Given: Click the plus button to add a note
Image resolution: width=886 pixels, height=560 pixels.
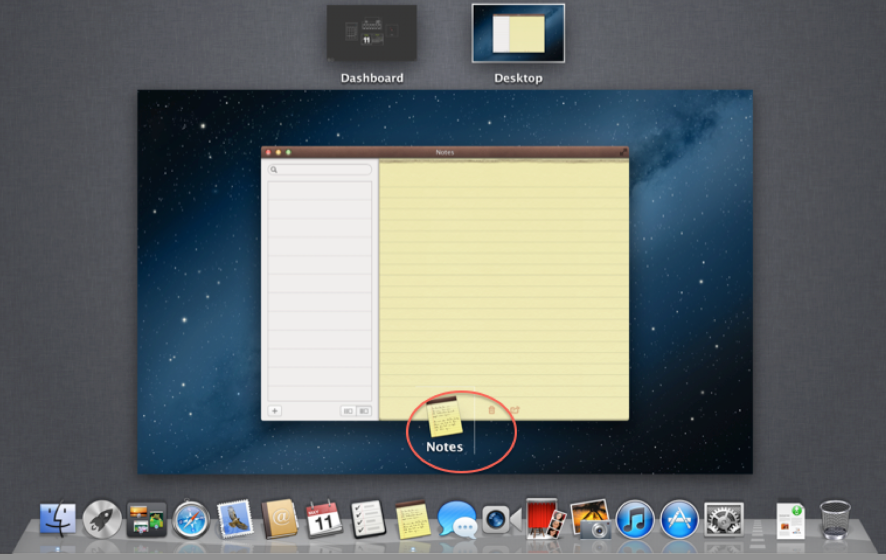Looking at the screenshot, I should 275,411.
